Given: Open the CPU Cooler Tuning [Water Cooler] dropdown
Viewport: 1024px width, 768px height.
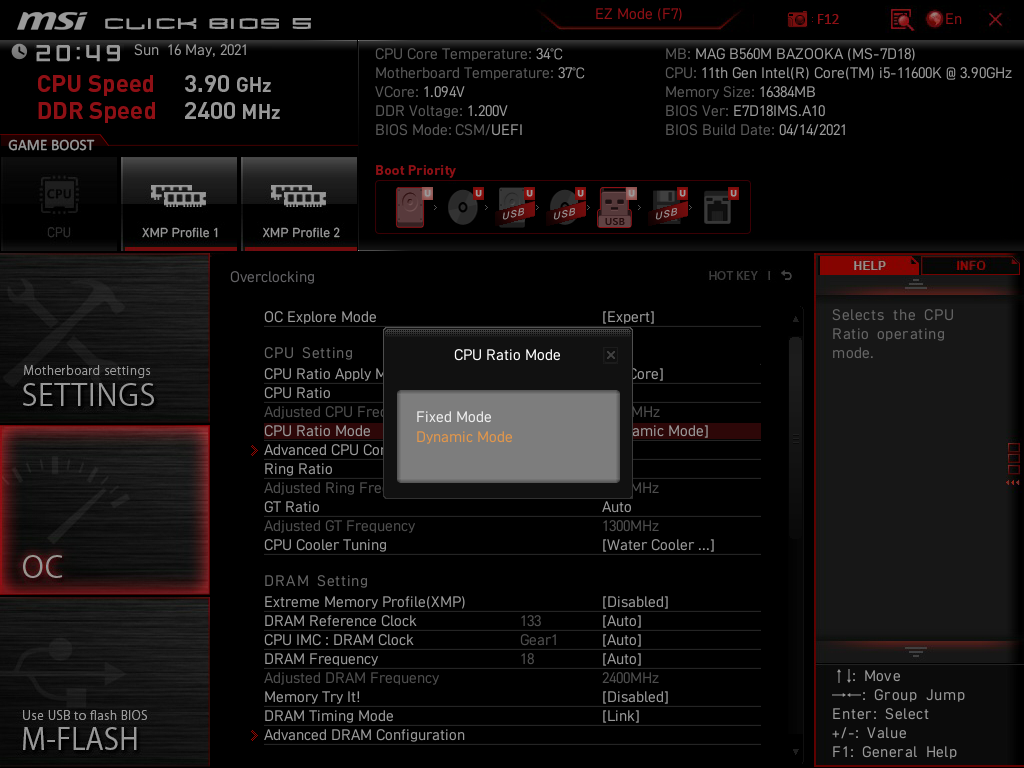Looking at the screenshot, I should tap(658, 545).
